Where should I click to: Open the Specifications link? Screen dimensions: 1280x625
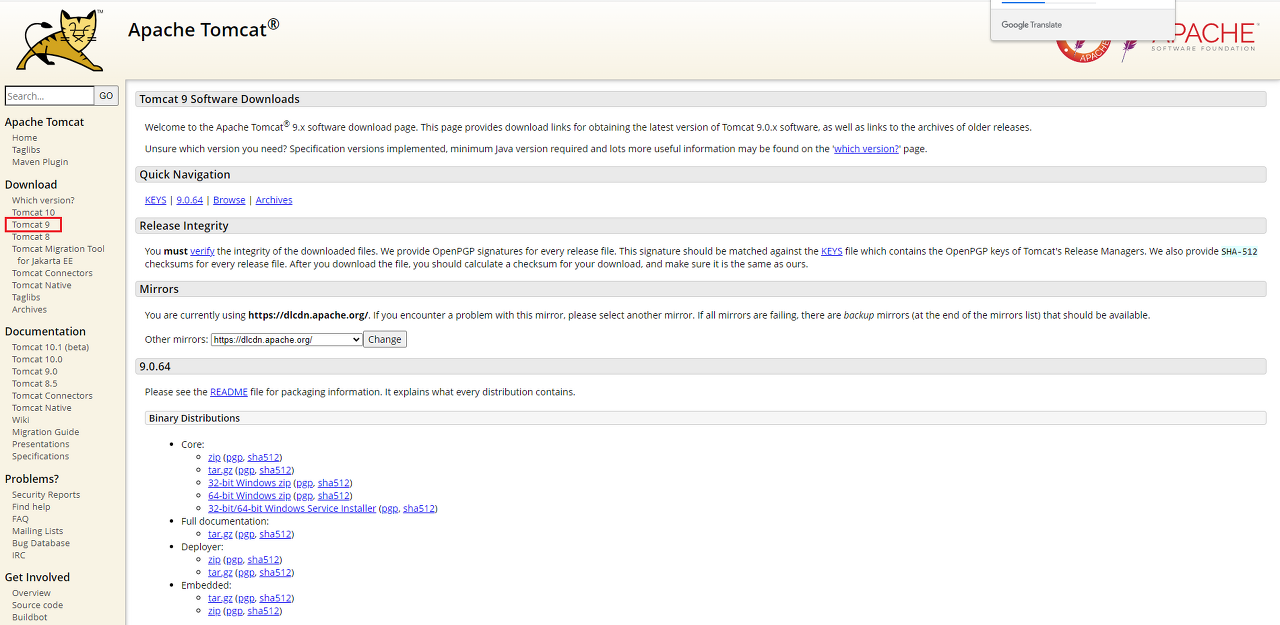tap(41, 456)
